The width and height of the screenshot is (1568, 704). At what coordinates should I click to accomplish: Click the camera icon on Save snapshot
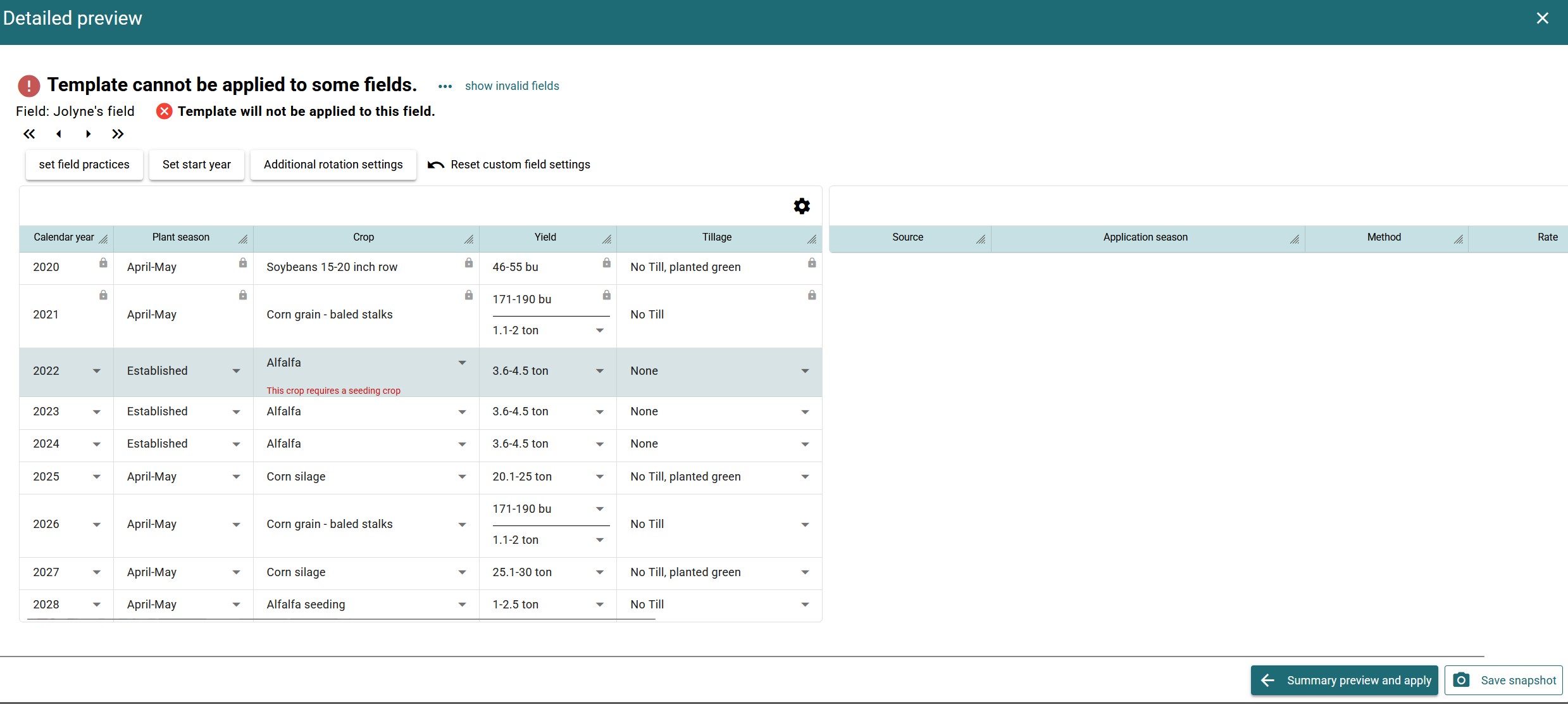[x=1461, y=680]
